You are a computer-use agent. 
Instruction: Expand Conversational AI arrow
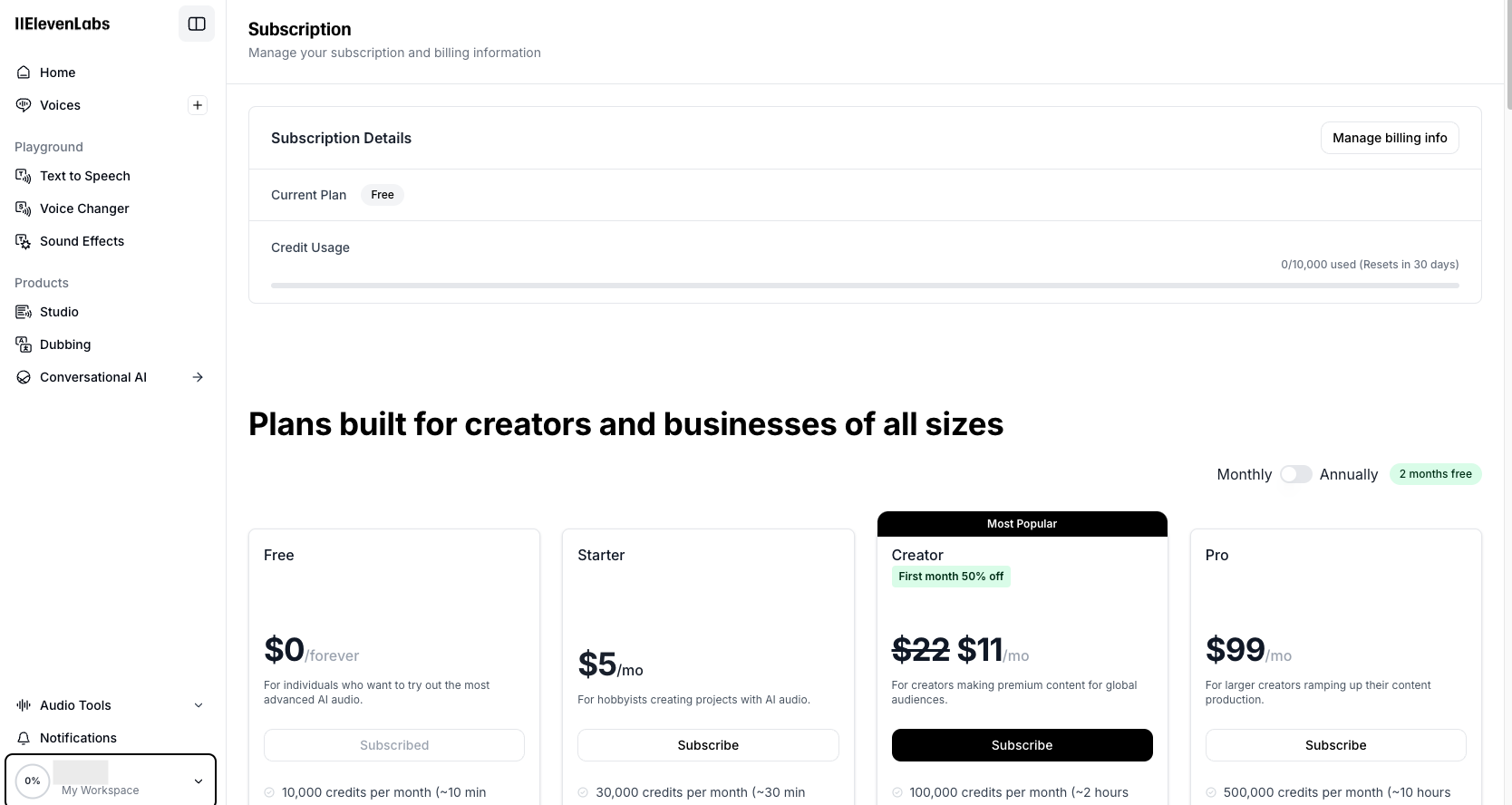198,377
